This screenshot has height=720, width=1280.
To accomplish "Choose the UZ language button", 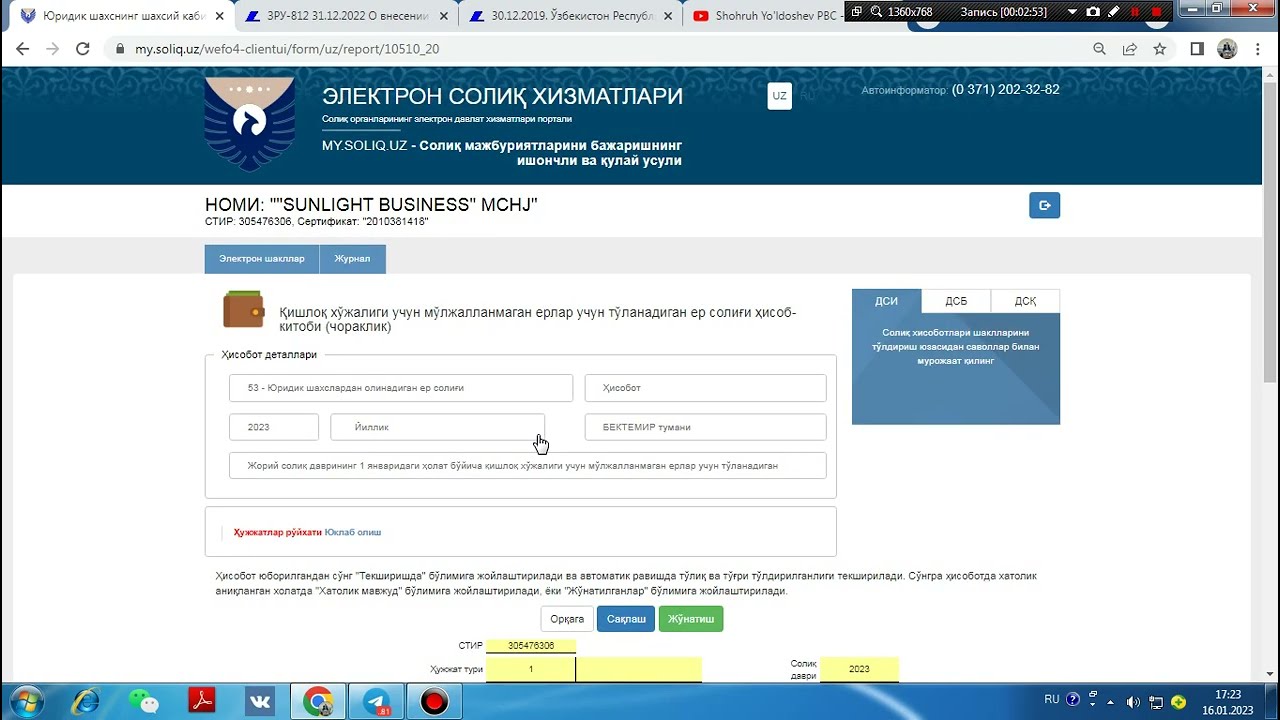I will point(779,96).
